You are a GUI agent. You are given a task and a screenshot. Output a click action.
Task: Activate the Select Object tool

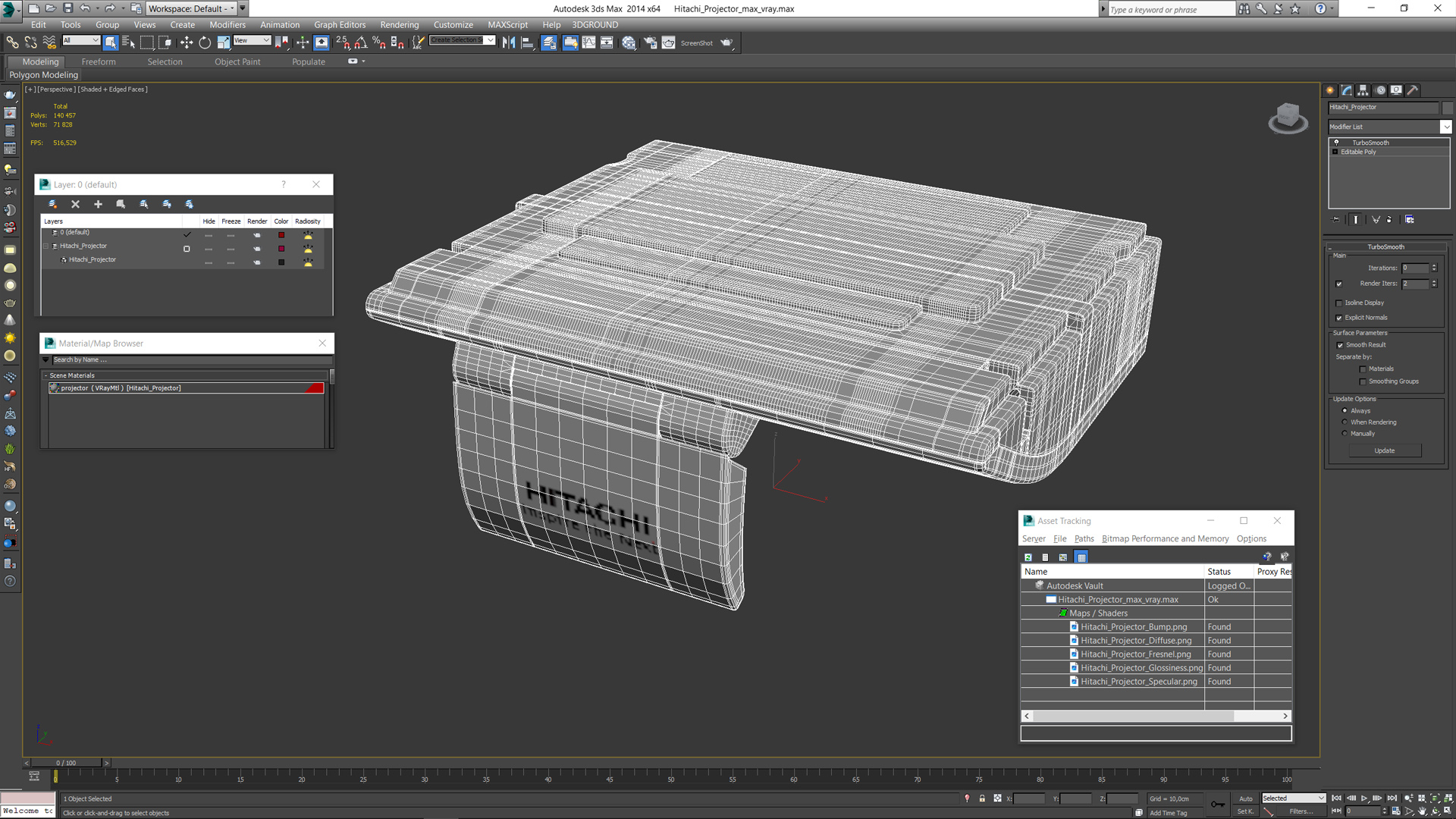[111, 42]
